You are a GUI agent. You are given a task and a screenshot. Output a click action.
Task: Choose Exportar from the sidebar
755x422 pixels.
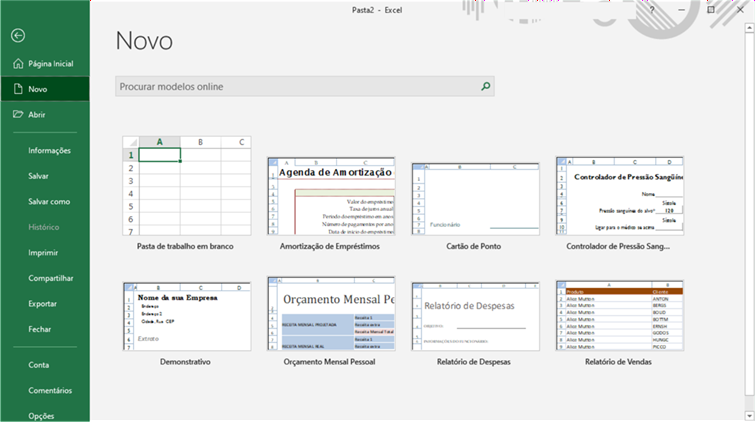43,303
